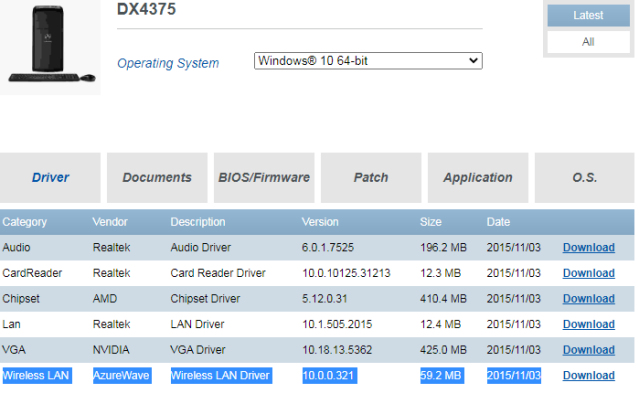Click the highlighted Wireless LAN Driver description

[221, 375]
